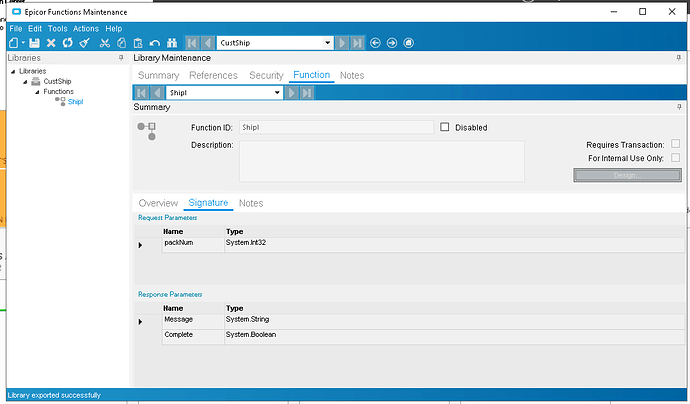The width and height of the screenshot is (690, 404).
Task: Click the Function ID field
Action: point(337,127)
